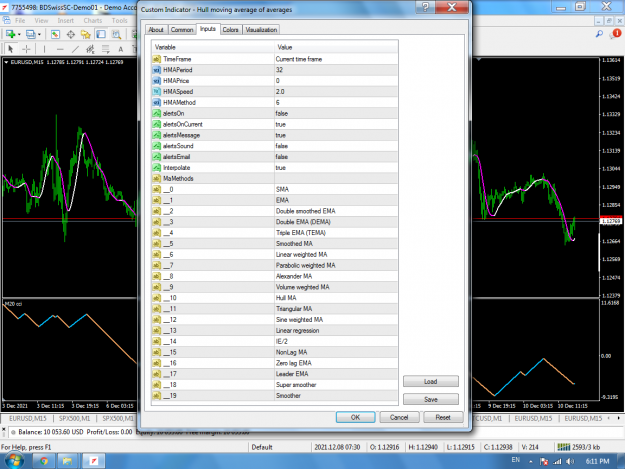Change alertsOnCurrent true value

point(336,124)
